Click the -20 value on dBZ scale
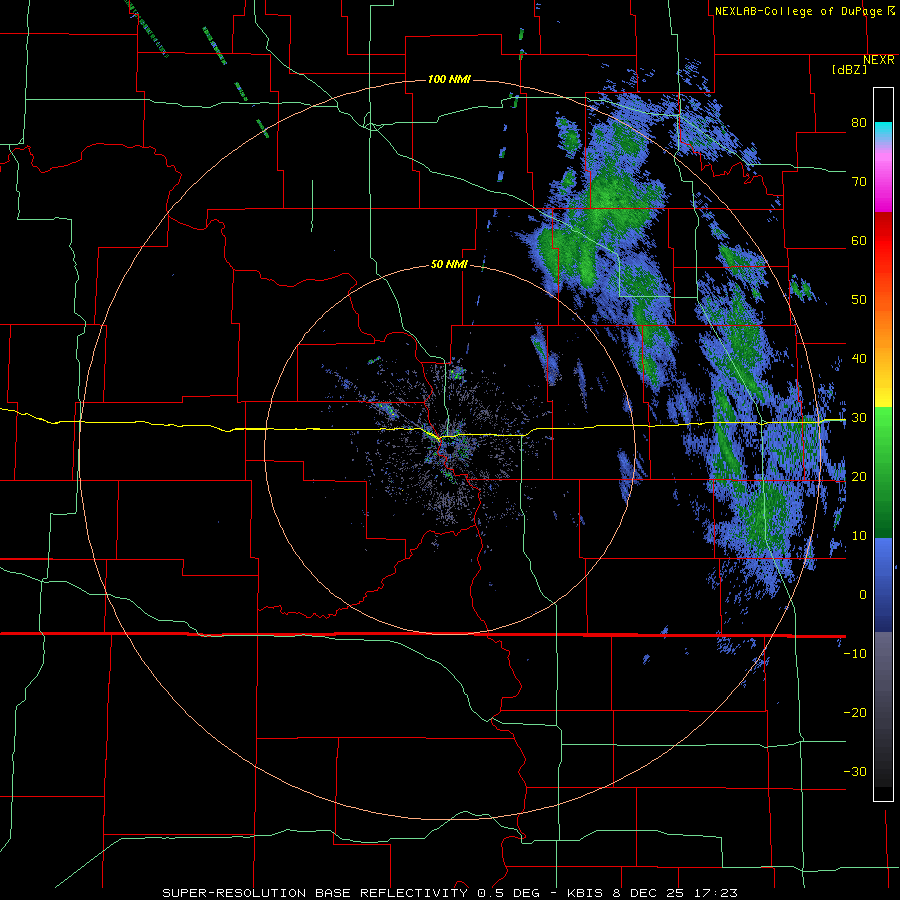Screen dimensions: 900x900 click(855, 712)
